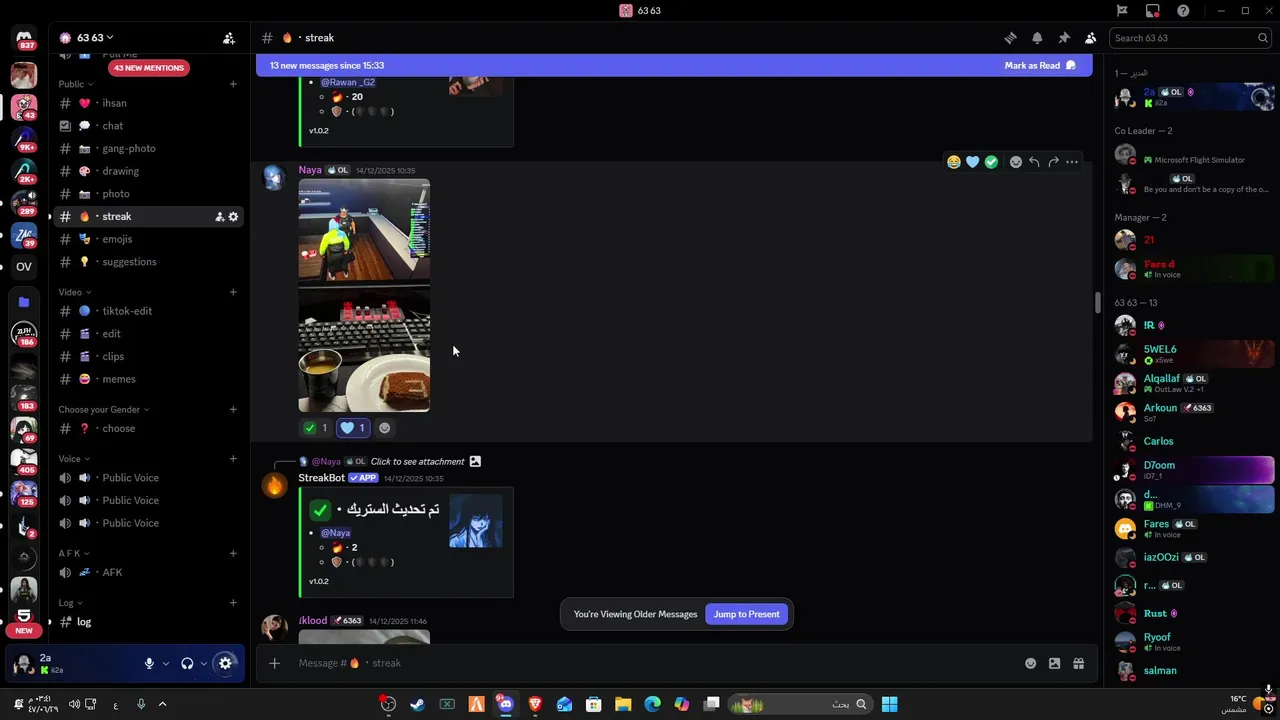The image size is (1280, 720).
Task: Open User Settings gear icon
Action: tap(225, 663)
